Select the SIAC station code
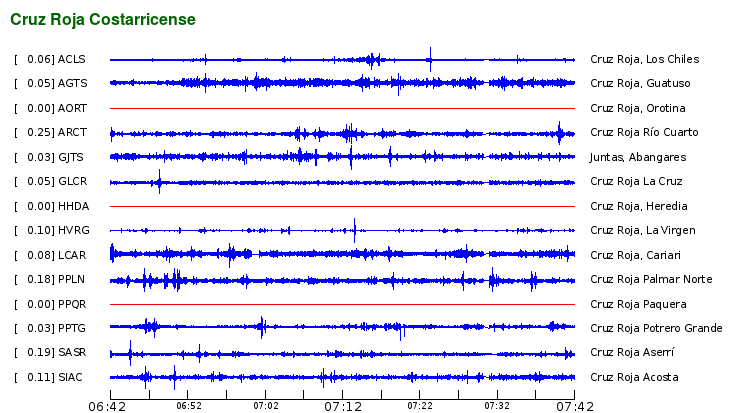 70,377
